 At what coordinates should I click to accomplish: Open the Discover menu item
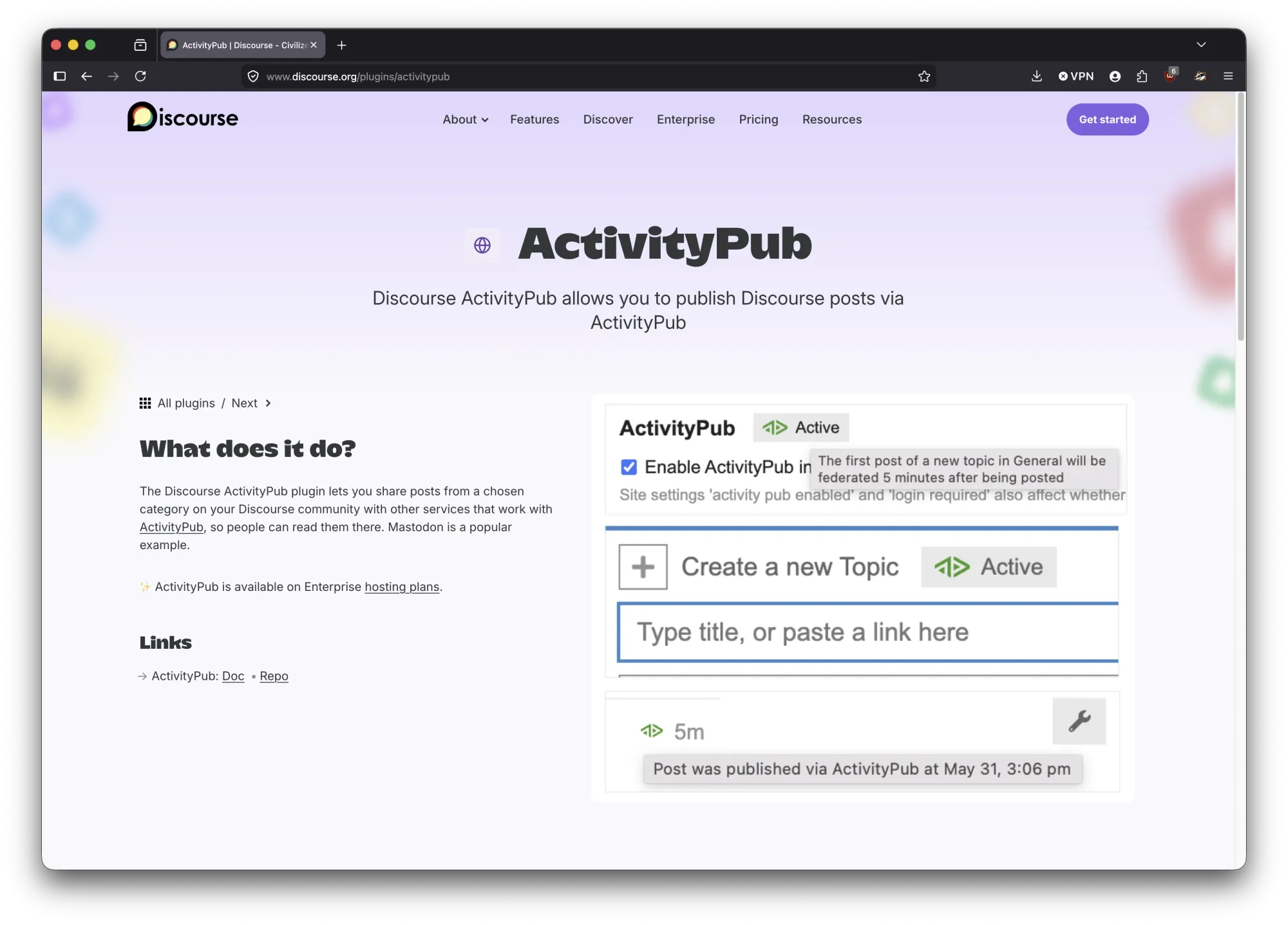(x=608, y=119)
